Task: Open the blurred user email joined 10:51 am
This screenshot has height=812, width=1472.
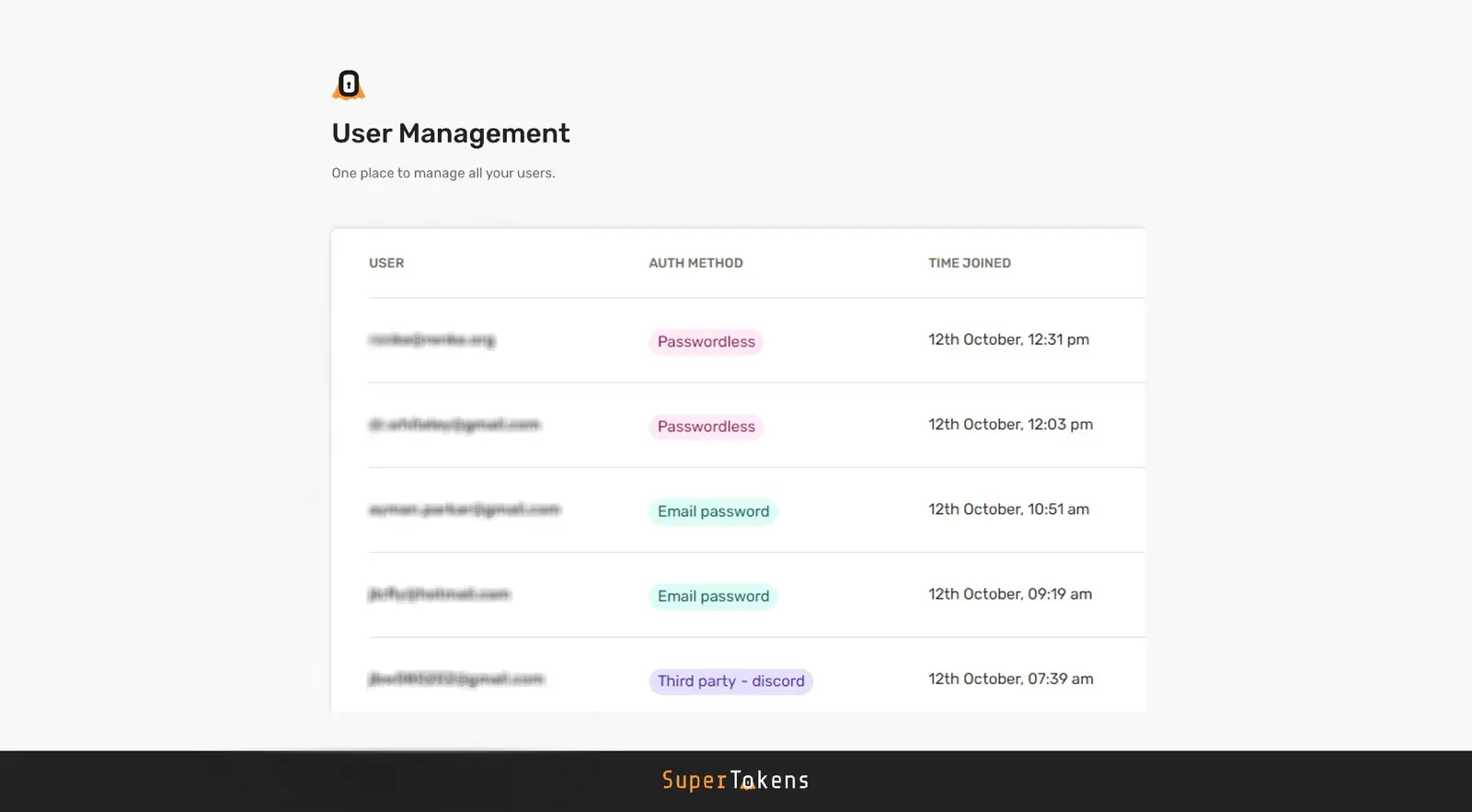Action: coord(465,509)
